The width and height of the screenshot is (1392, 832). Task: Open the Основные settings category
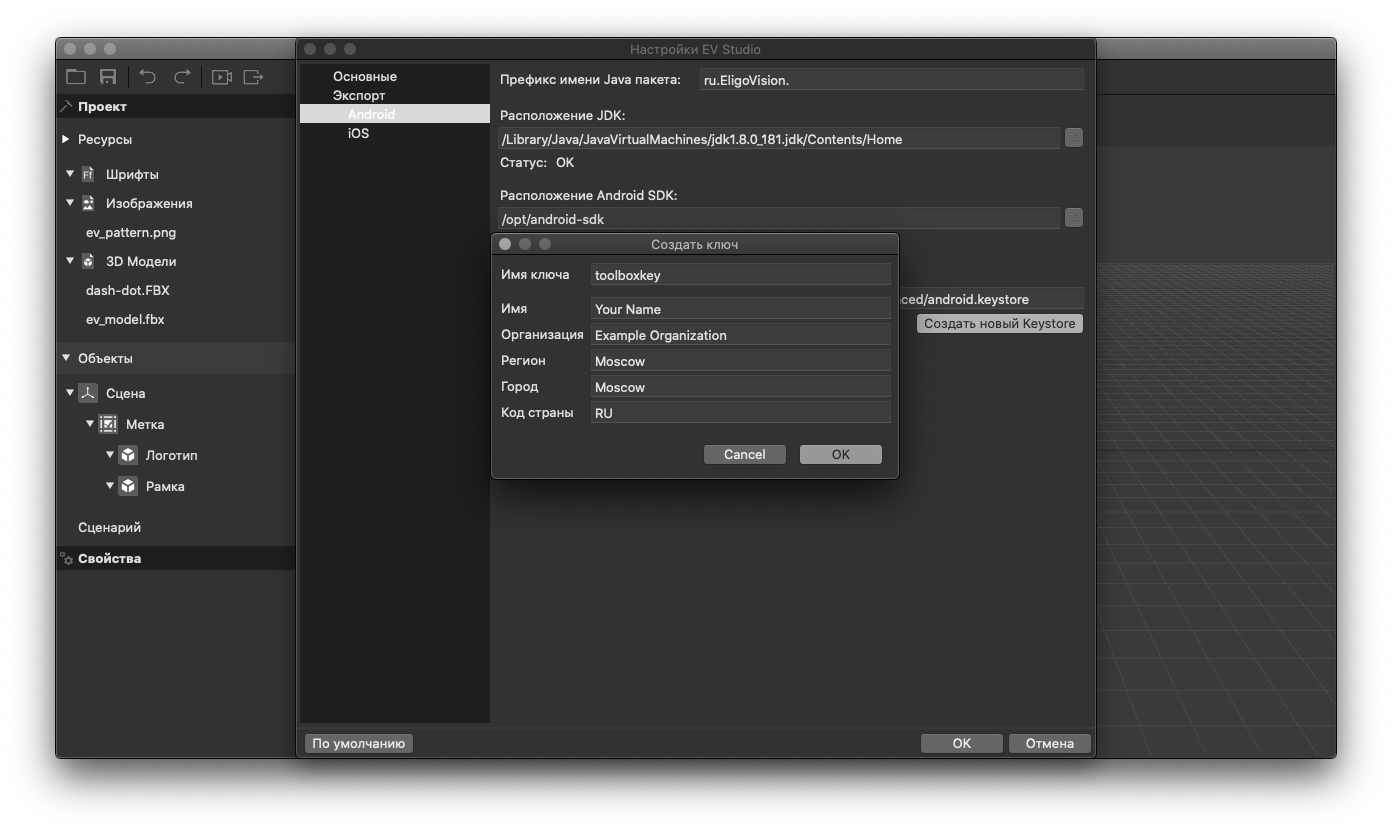[x=364, y=76]
